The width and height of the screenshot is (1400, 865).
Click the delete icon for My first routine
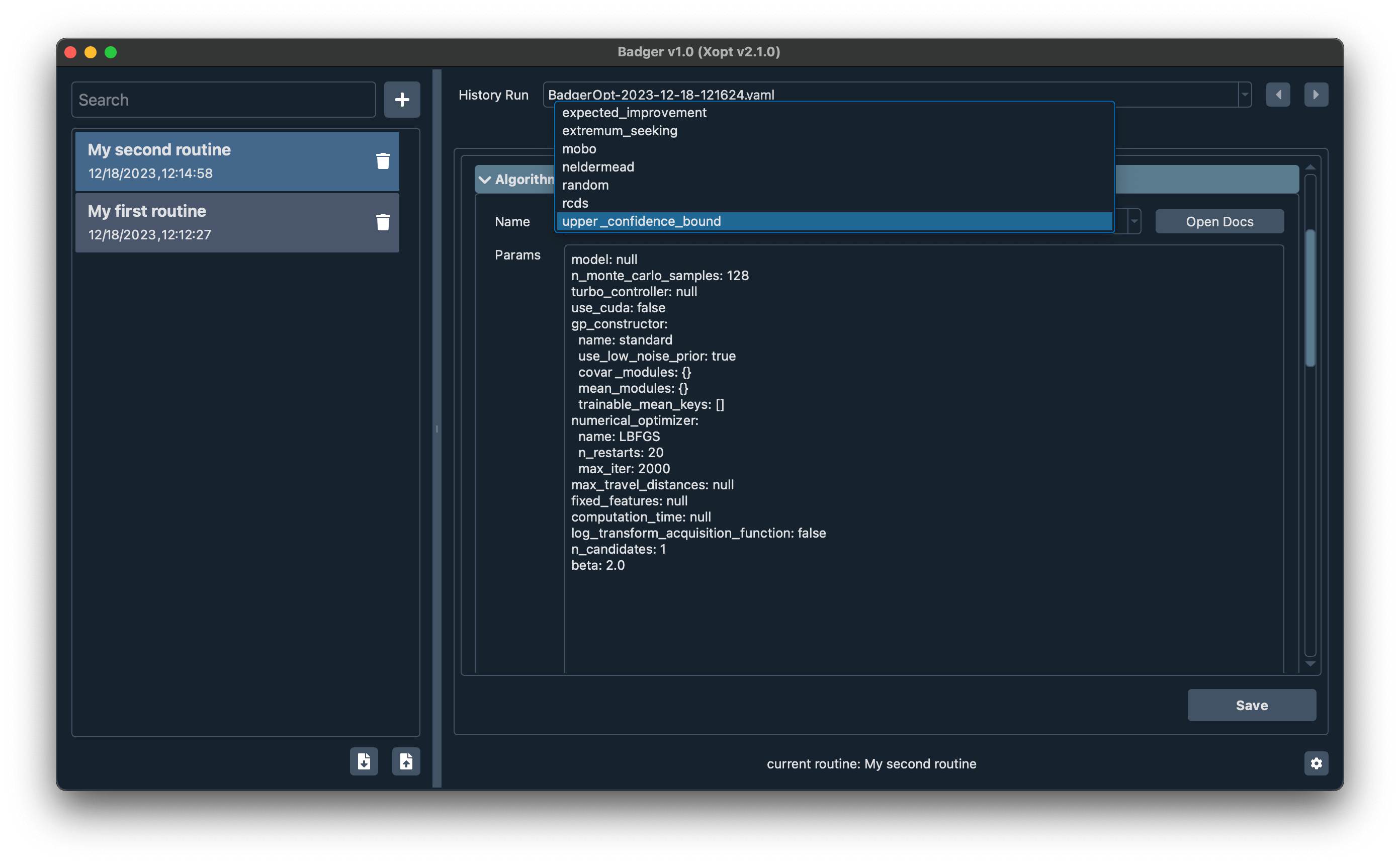382,222
